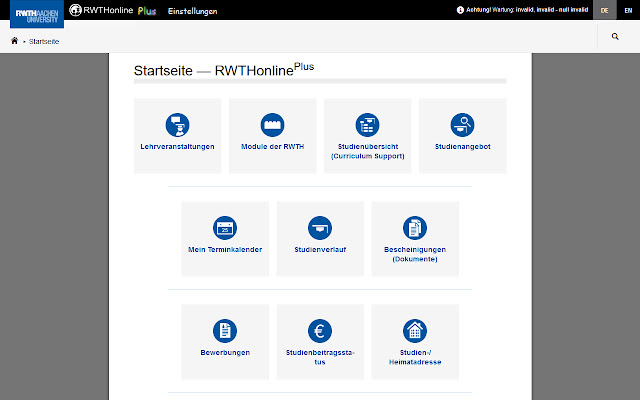
Task: Switch language to EN
Action: point(628,10)
